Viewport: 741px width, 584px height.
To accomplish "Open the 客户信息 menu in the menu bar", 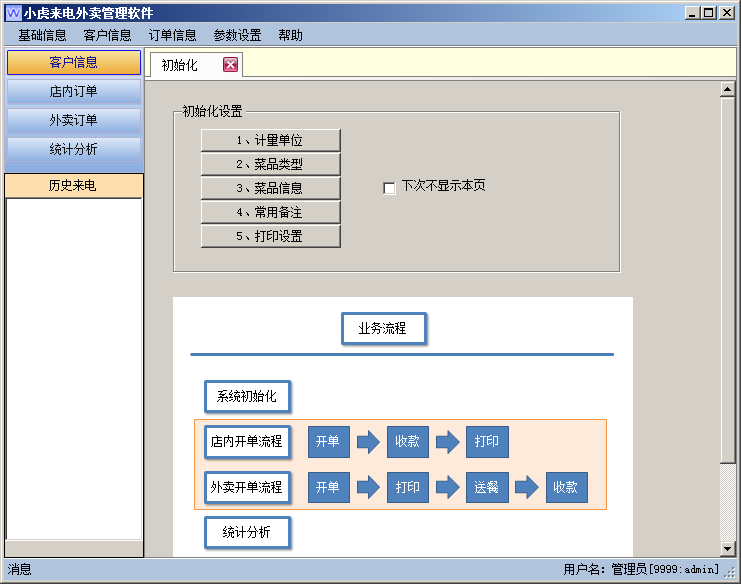I will coord(107,35).
